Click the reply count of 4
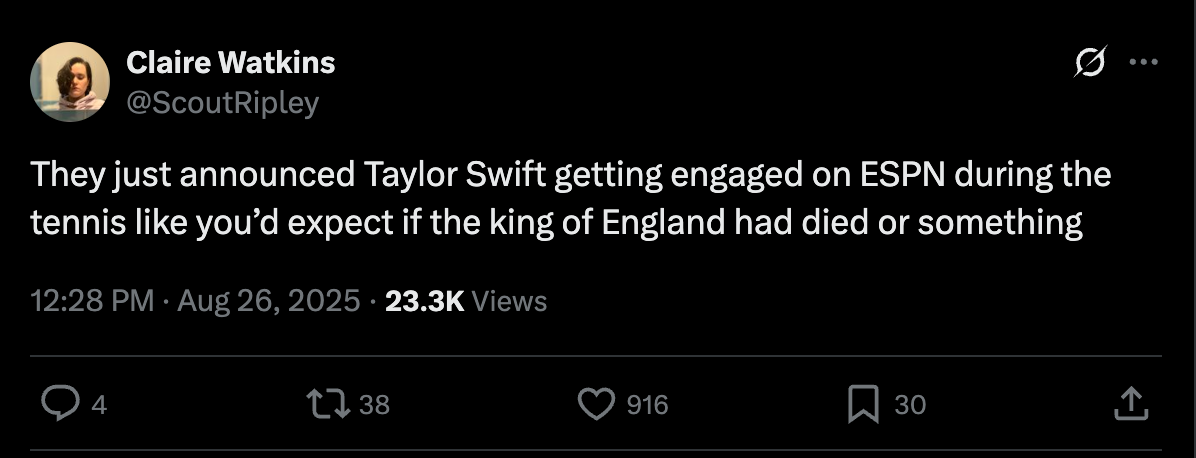The height and width of the screenshot is (458, 1196). pos(98,405)
